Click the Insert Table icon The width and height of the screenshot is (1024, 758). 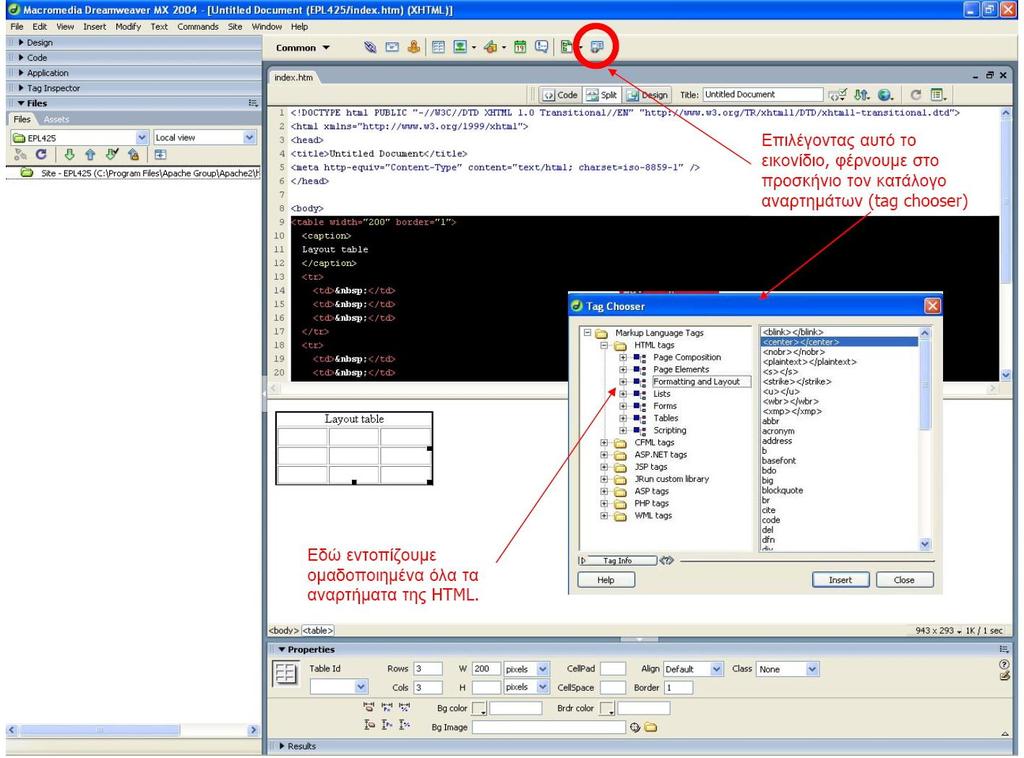point(438,47)
